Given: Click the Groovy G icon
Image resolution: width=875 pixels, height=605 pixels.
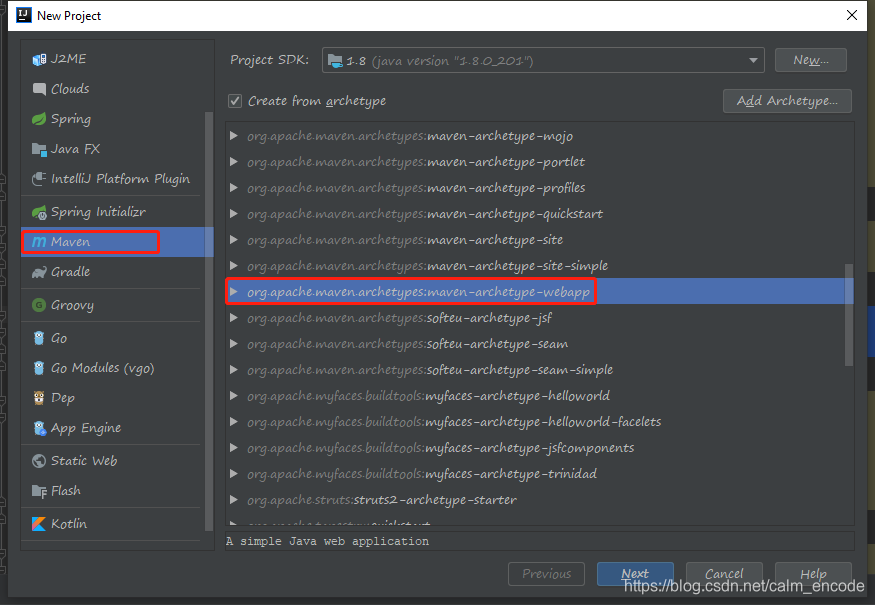Looking at the screenshot, I should point(39,305).
